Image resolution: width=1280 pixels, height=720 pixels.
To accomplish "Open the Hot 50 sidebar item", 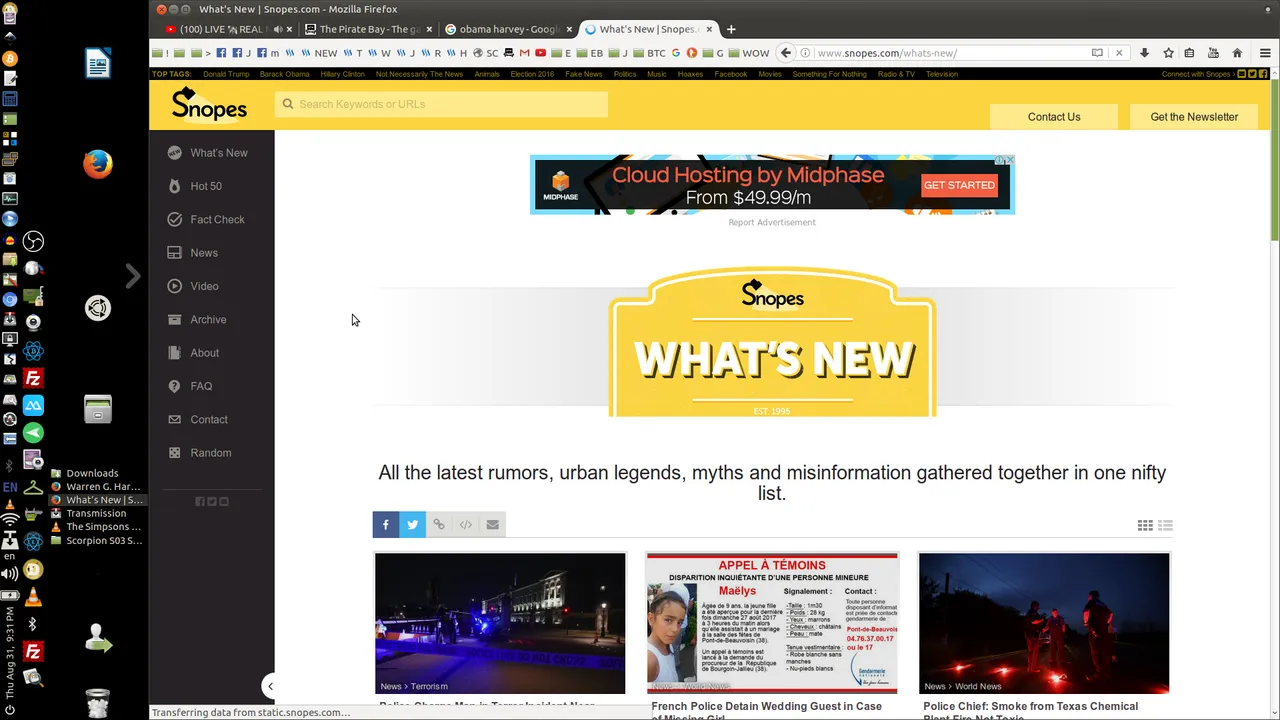I will (x=195, y=186).
